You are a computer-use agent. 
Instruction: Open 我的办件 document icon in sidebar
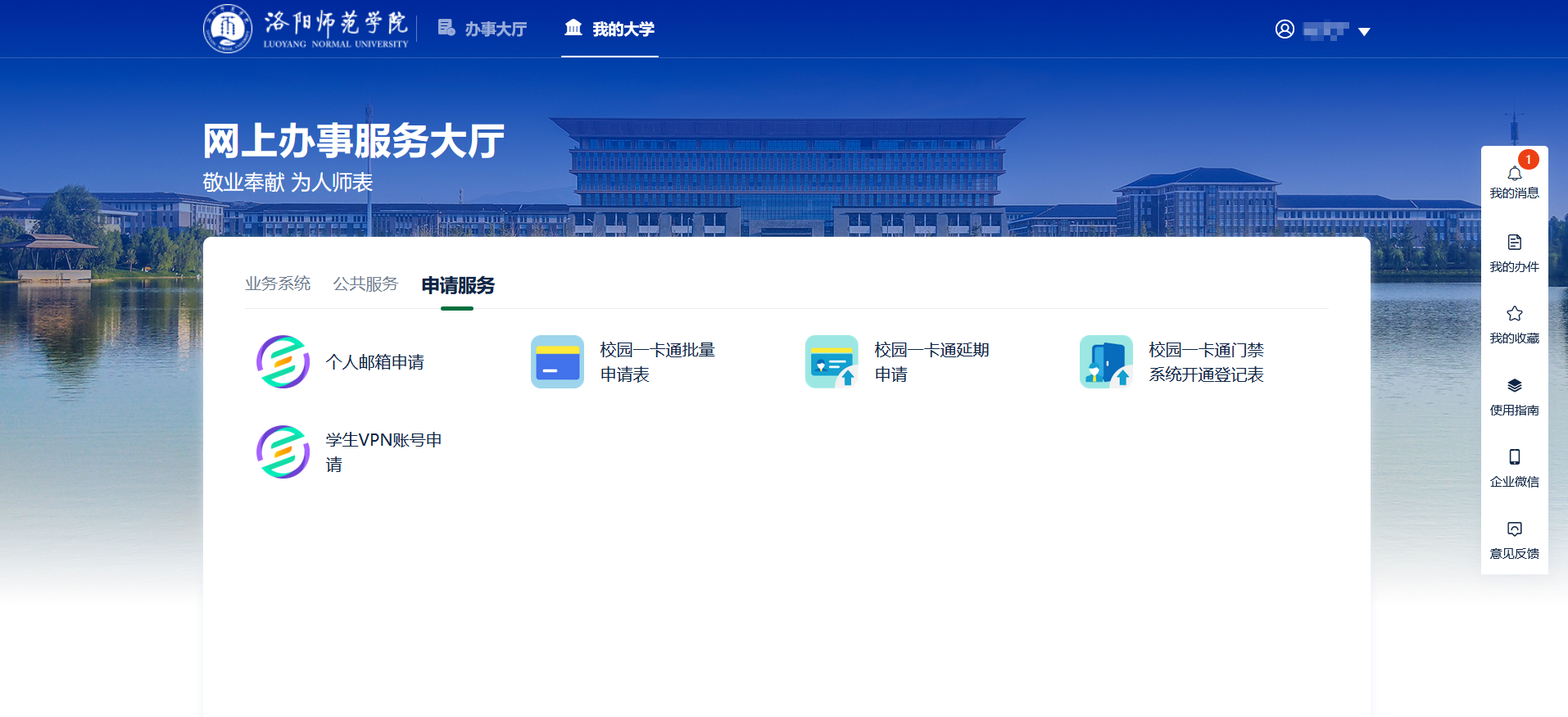coord(1514,243)
